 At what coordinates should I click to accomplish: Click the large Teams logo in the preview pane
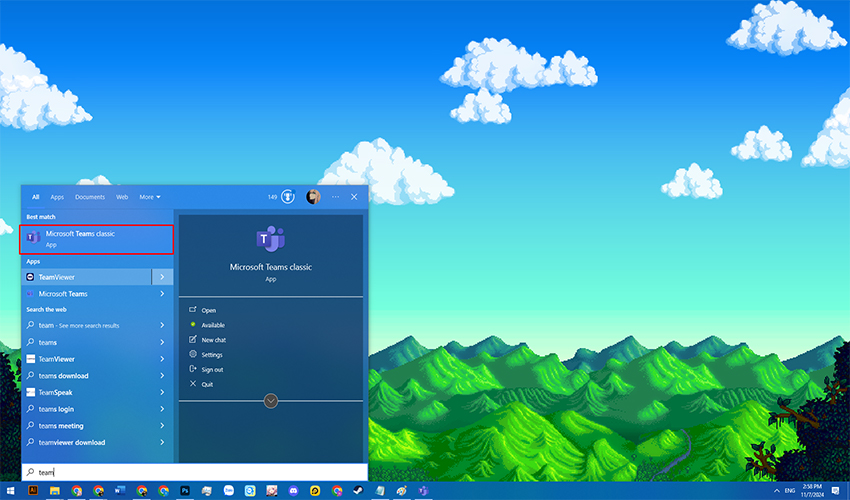point(270,240)
